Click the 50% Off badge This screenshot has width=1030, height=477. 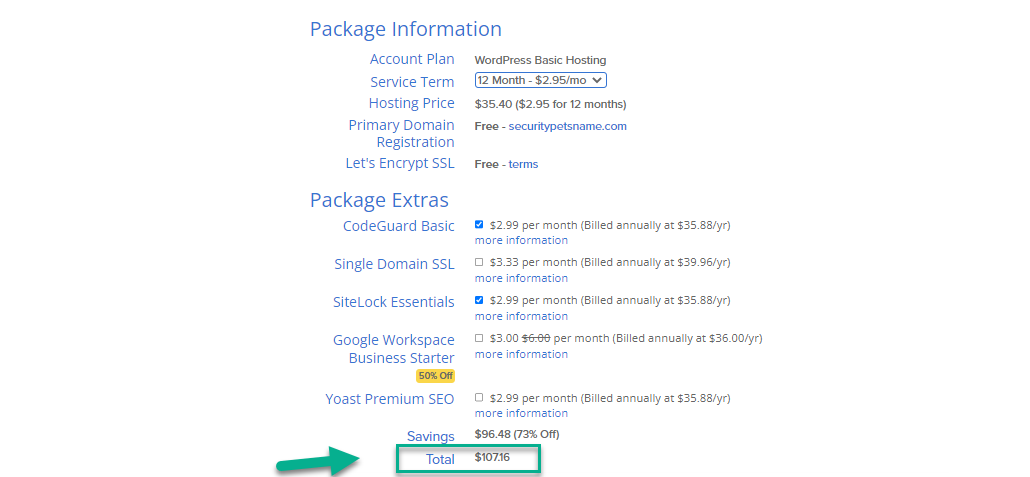436,376
